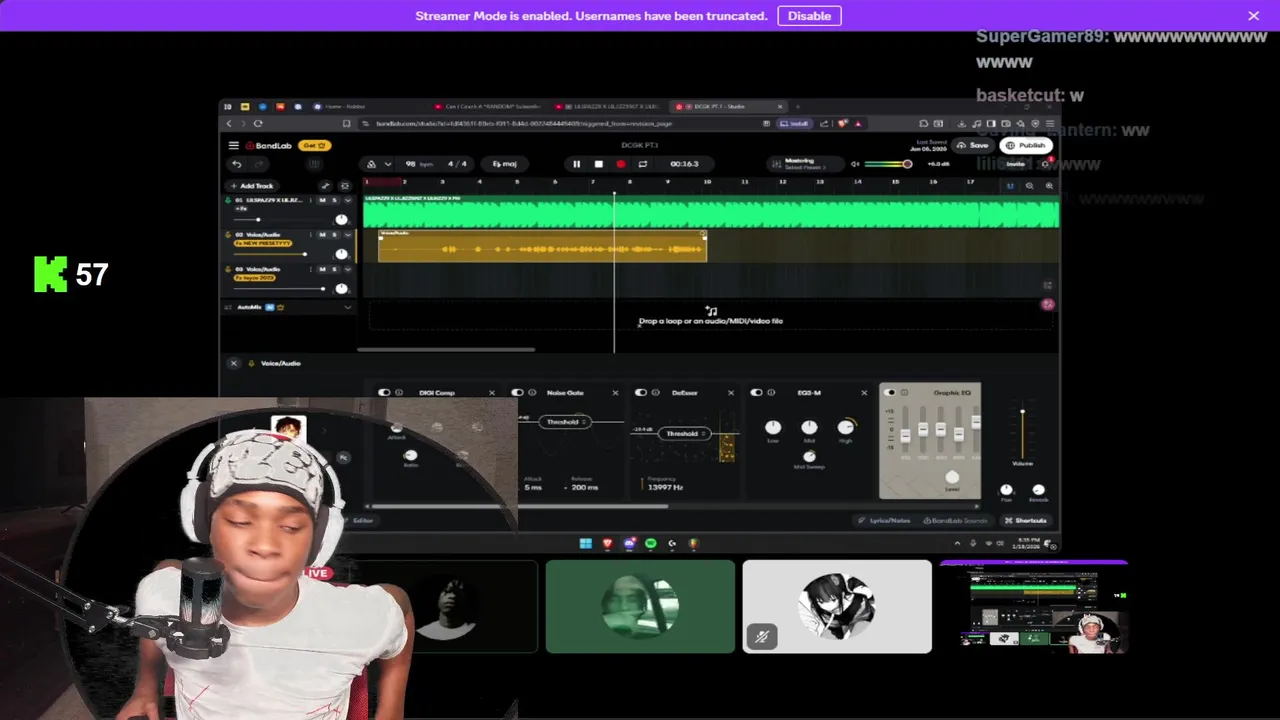Expand track 01 options chevron
Screen dimensions: 1280x720
tap(347, 200)
